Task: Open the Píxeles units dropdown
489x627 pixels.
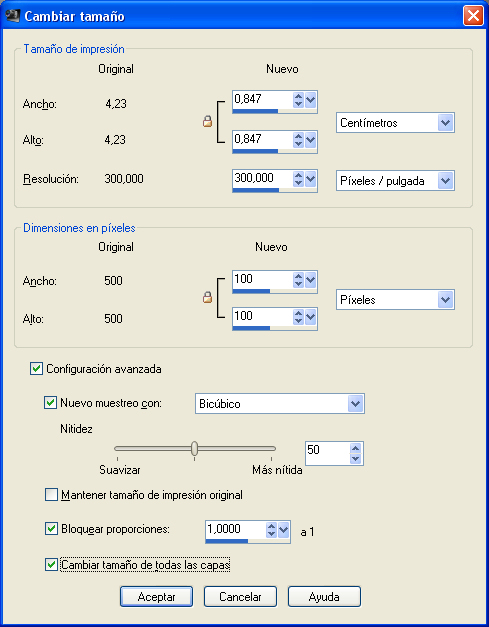Action: coord(395,300)
